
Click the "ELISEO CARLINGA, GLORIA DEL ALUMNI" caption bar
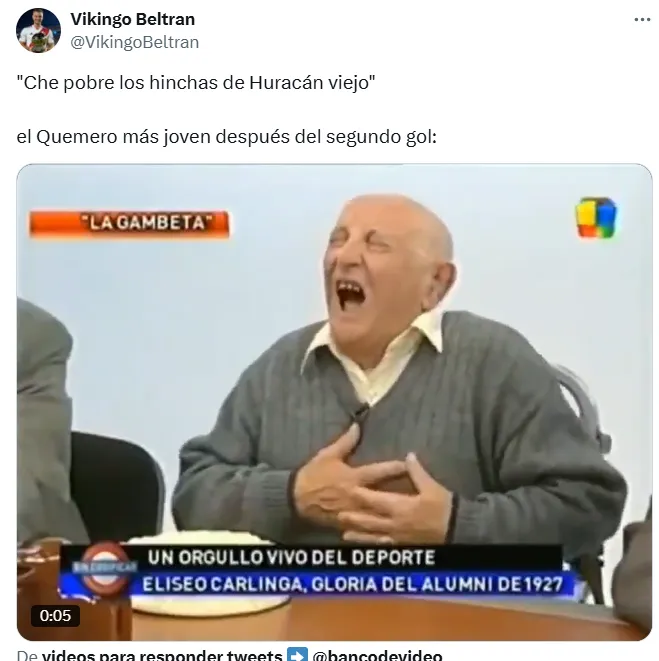352,584
